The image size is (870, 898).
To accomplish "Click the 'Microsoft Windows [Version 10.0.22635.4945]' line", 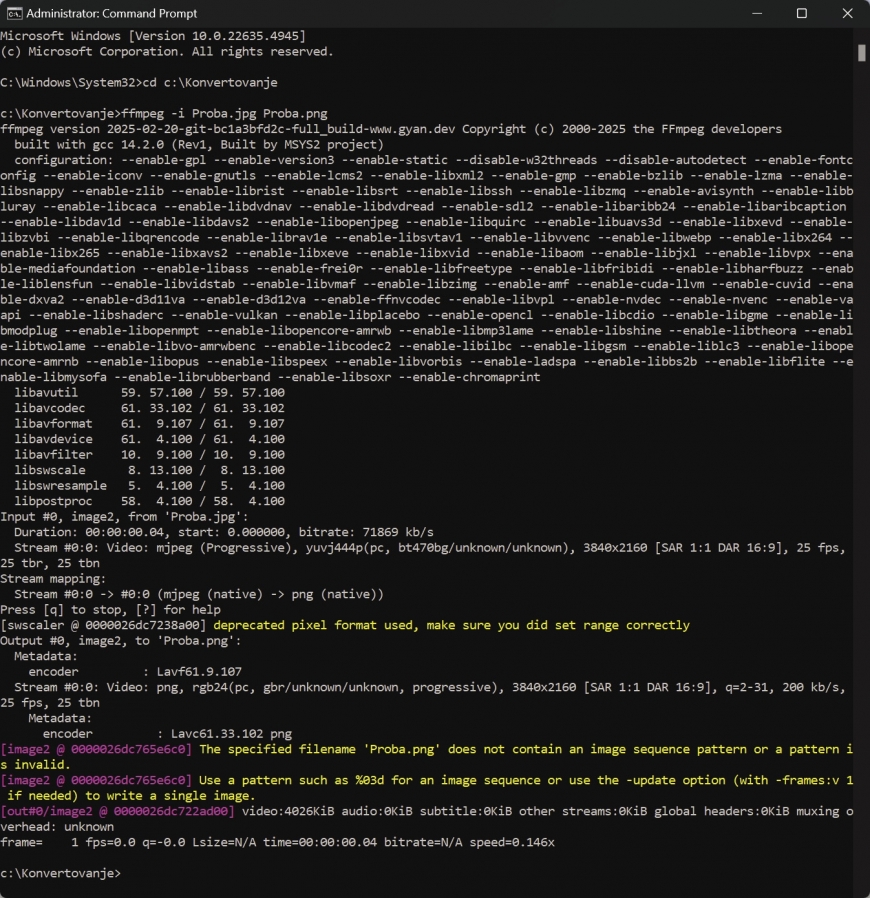I will 153,36.
